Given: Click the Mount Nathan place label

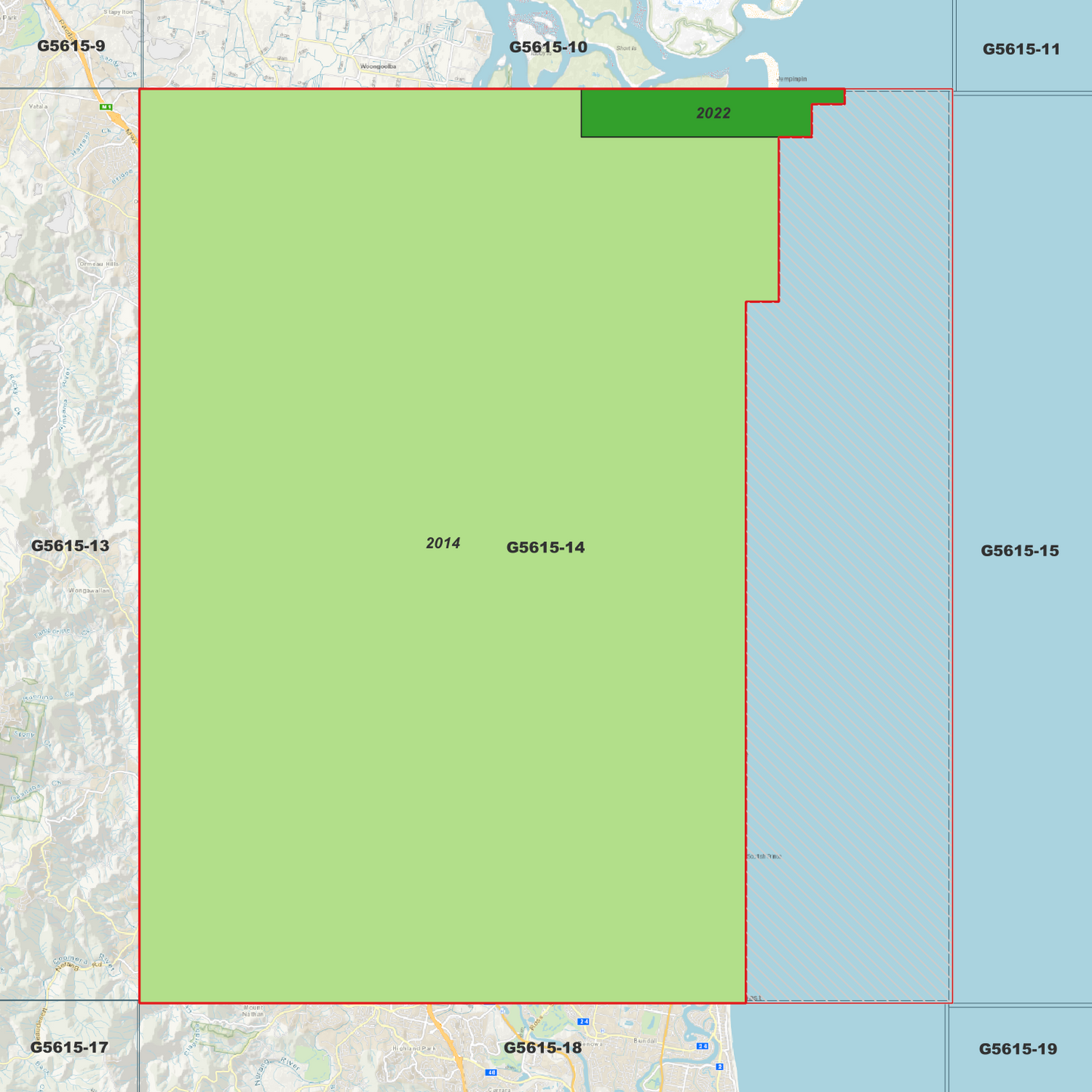Looking at the screenshot, I should (x=253, y=1011).
